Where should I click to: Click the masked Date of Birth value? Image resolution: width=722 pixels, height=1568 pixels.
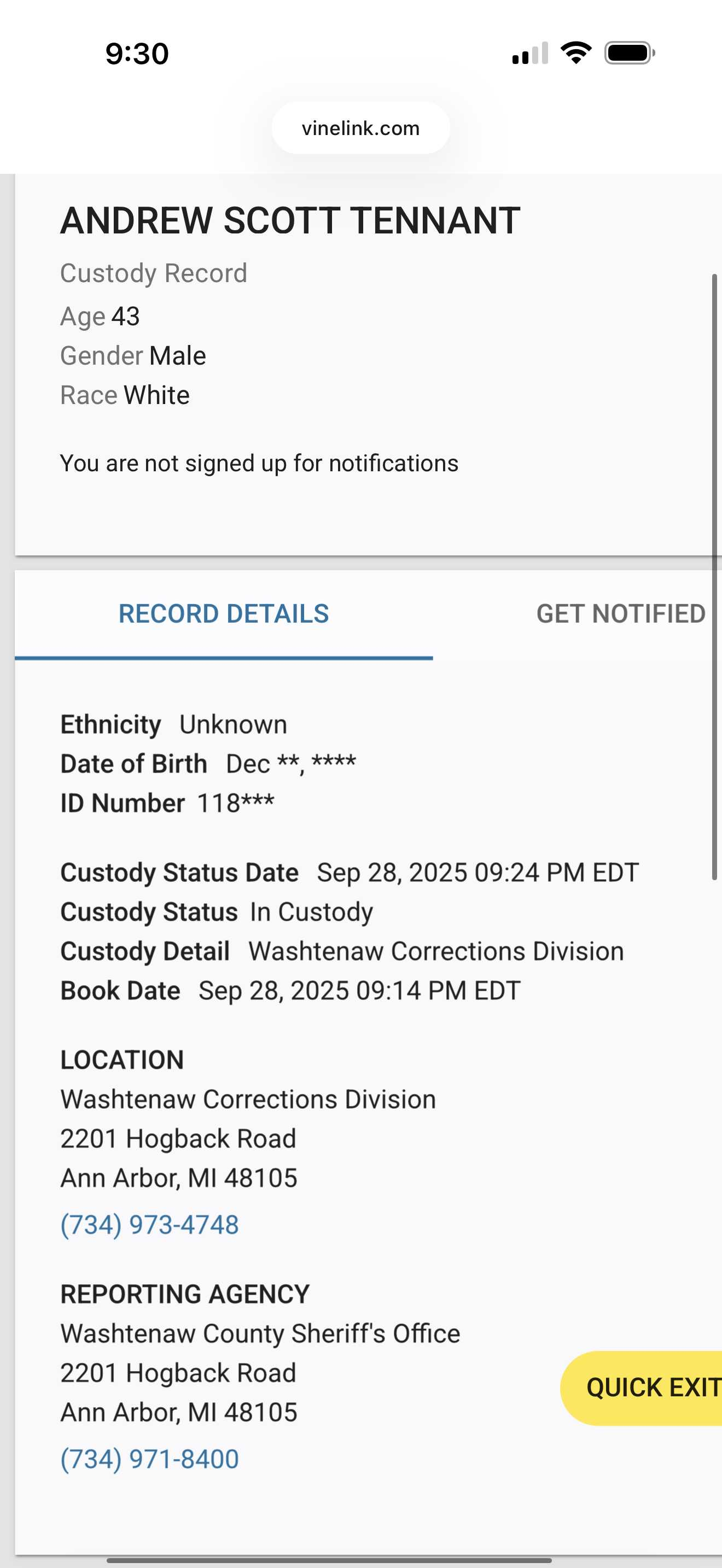290,763
